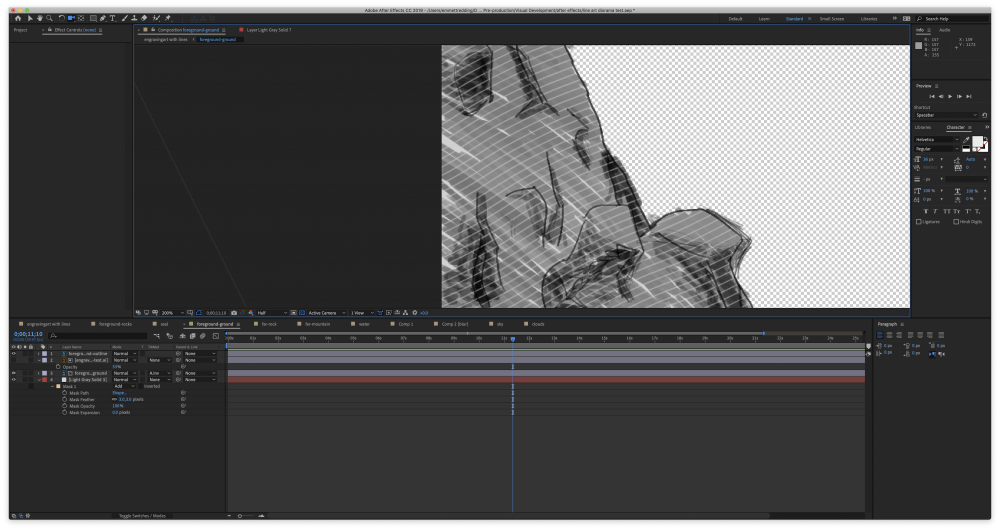Image resolution: width=1000 pixels, height=530 pixels.
Task: Select the Rectangle shape tool
Action: click(93, 18)
